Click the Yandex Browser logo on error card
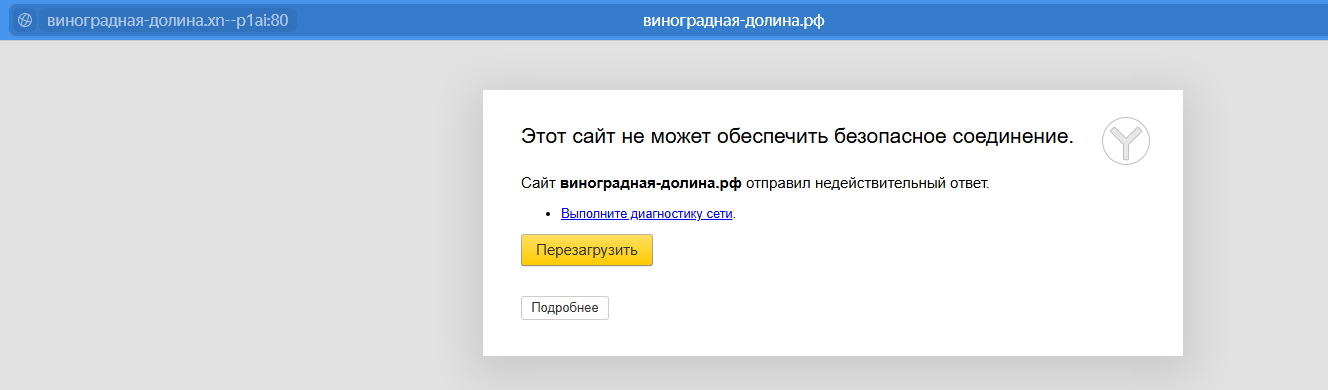Image resolution: width=1328 pixels, height=390 pixels. coord(1126,141)
